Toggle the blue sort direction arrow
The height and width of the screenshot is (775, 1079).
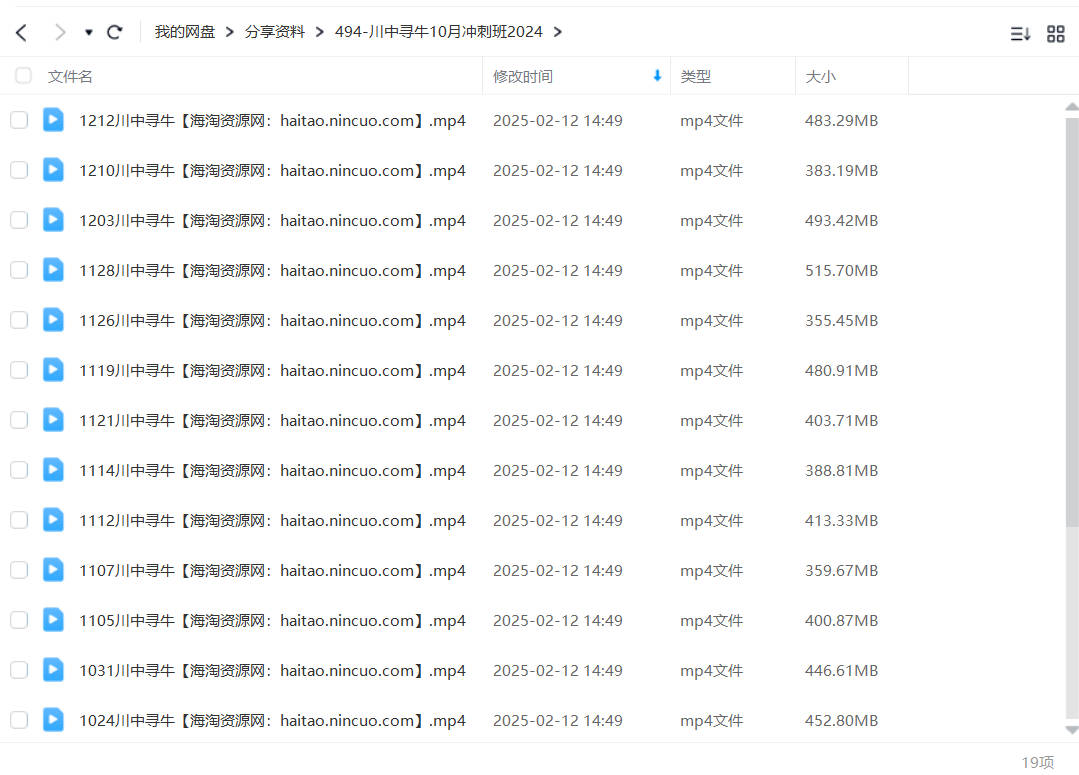coord(657,76)
